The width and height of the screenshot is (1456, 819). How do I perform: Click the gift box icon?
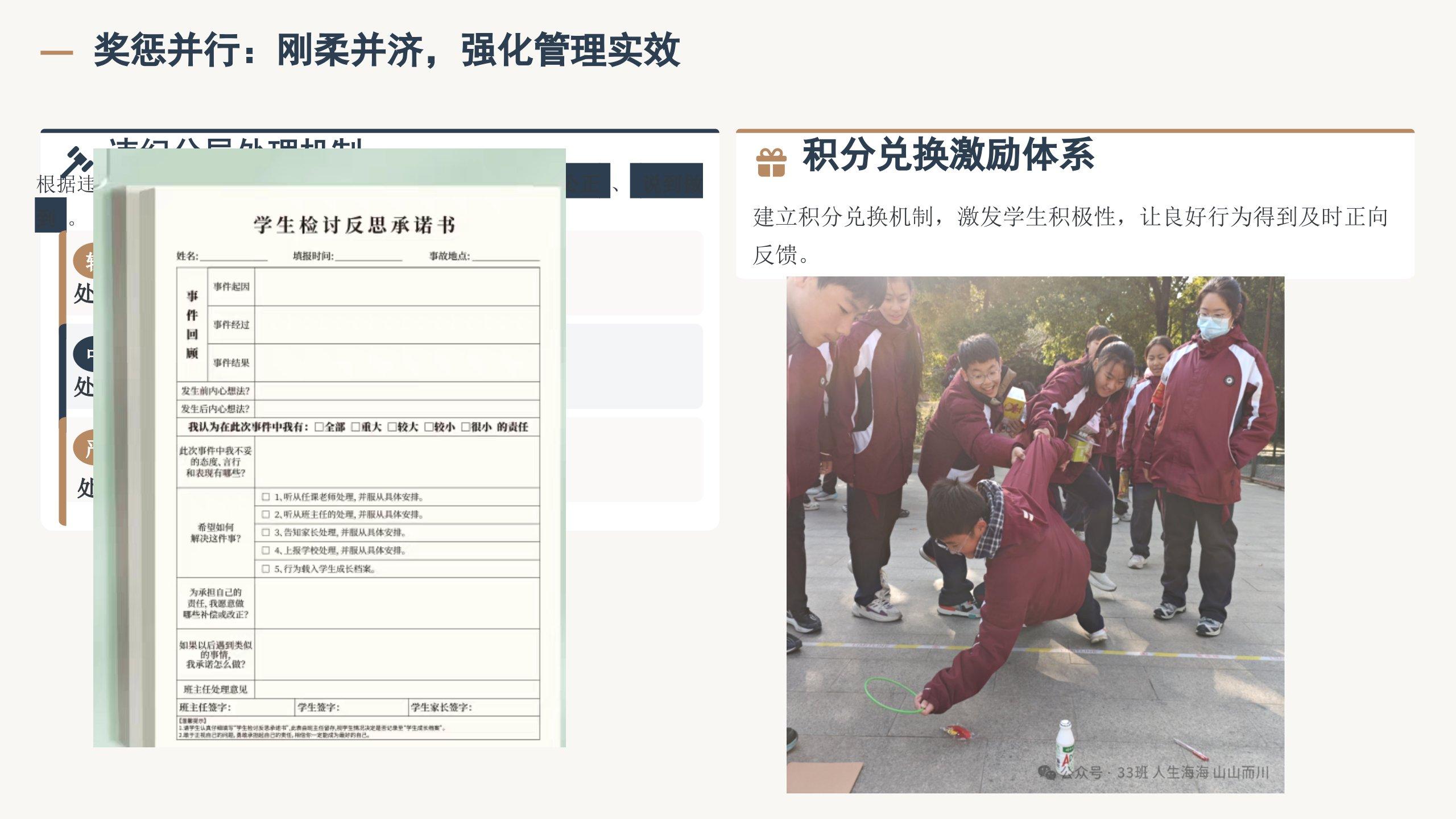tap(771, 163)
